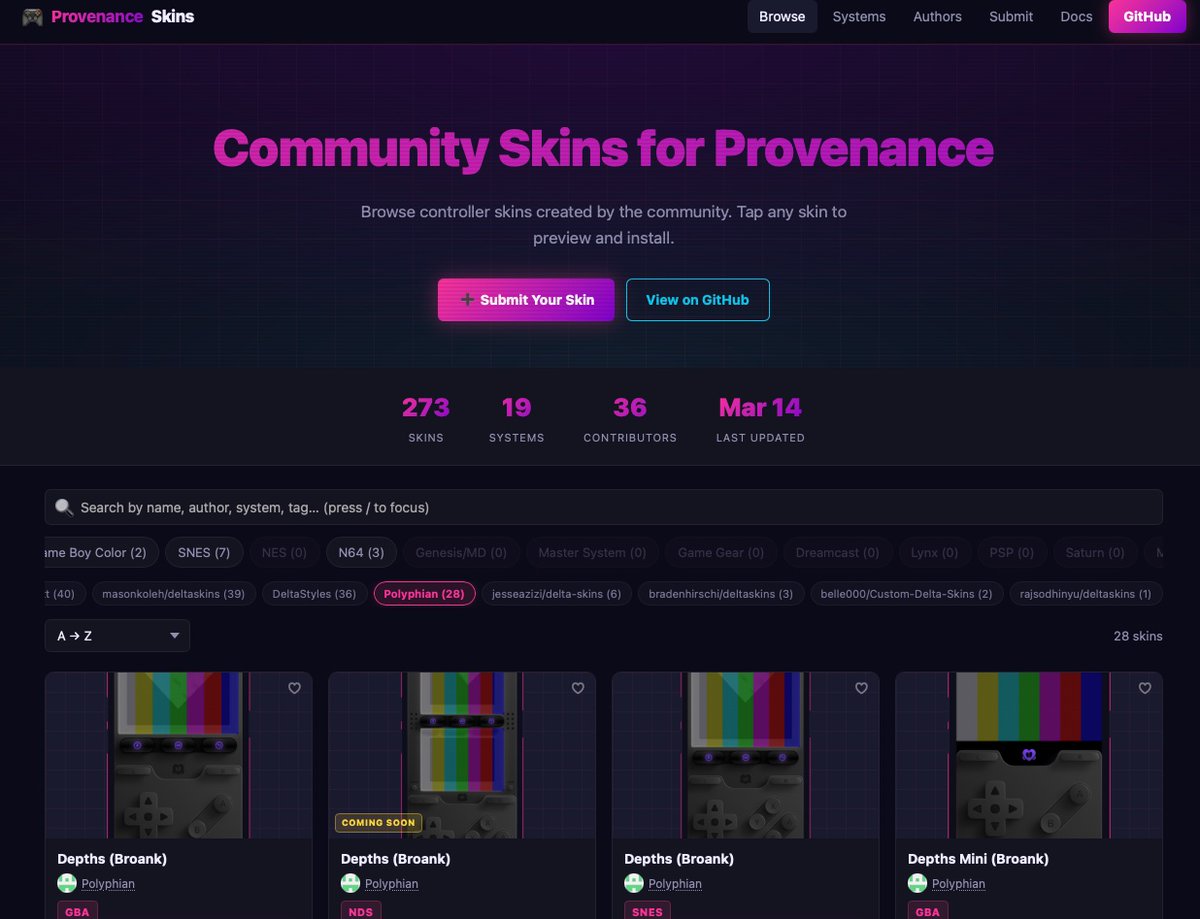Open the Submit nav item

tap(1011, 17)
